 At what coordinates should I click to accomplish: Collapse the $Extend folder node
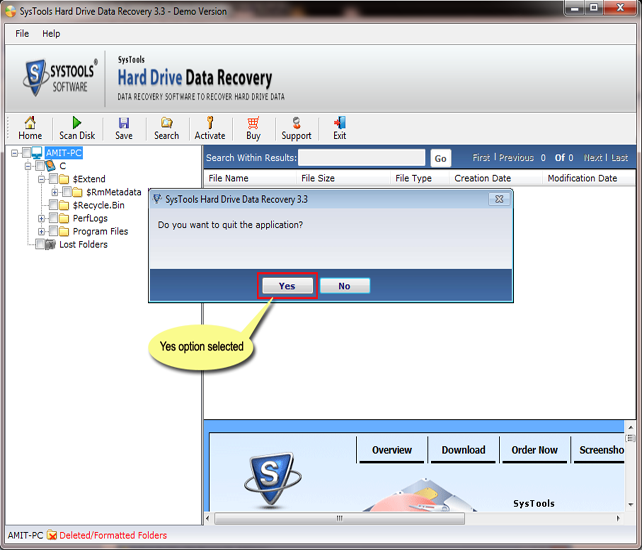pos(41,179)
